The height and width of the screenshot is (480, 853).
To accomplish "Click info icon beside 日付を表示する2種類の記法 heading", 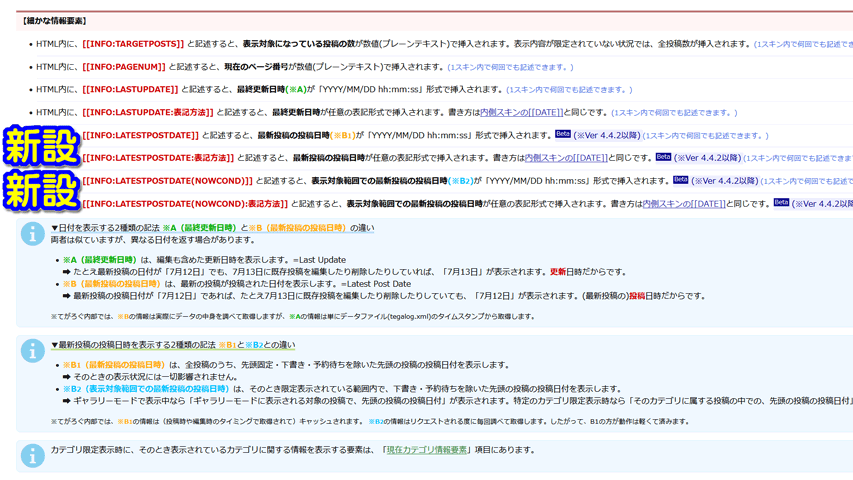I will point(33,234).
